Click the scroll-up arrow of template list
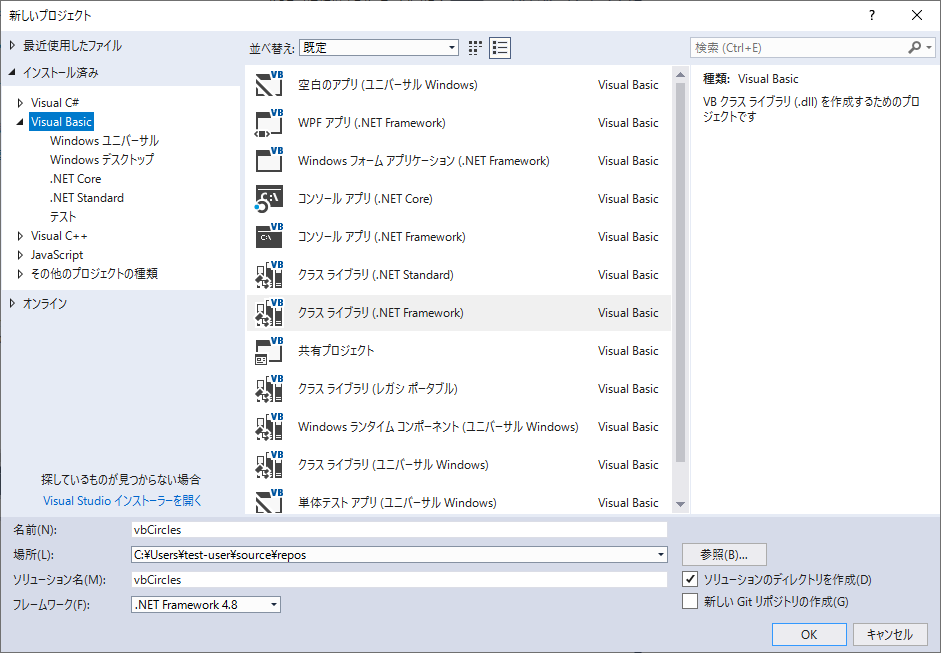Viewport: 941px width, 653px height. pyautogui.click(x=680, y=75)
